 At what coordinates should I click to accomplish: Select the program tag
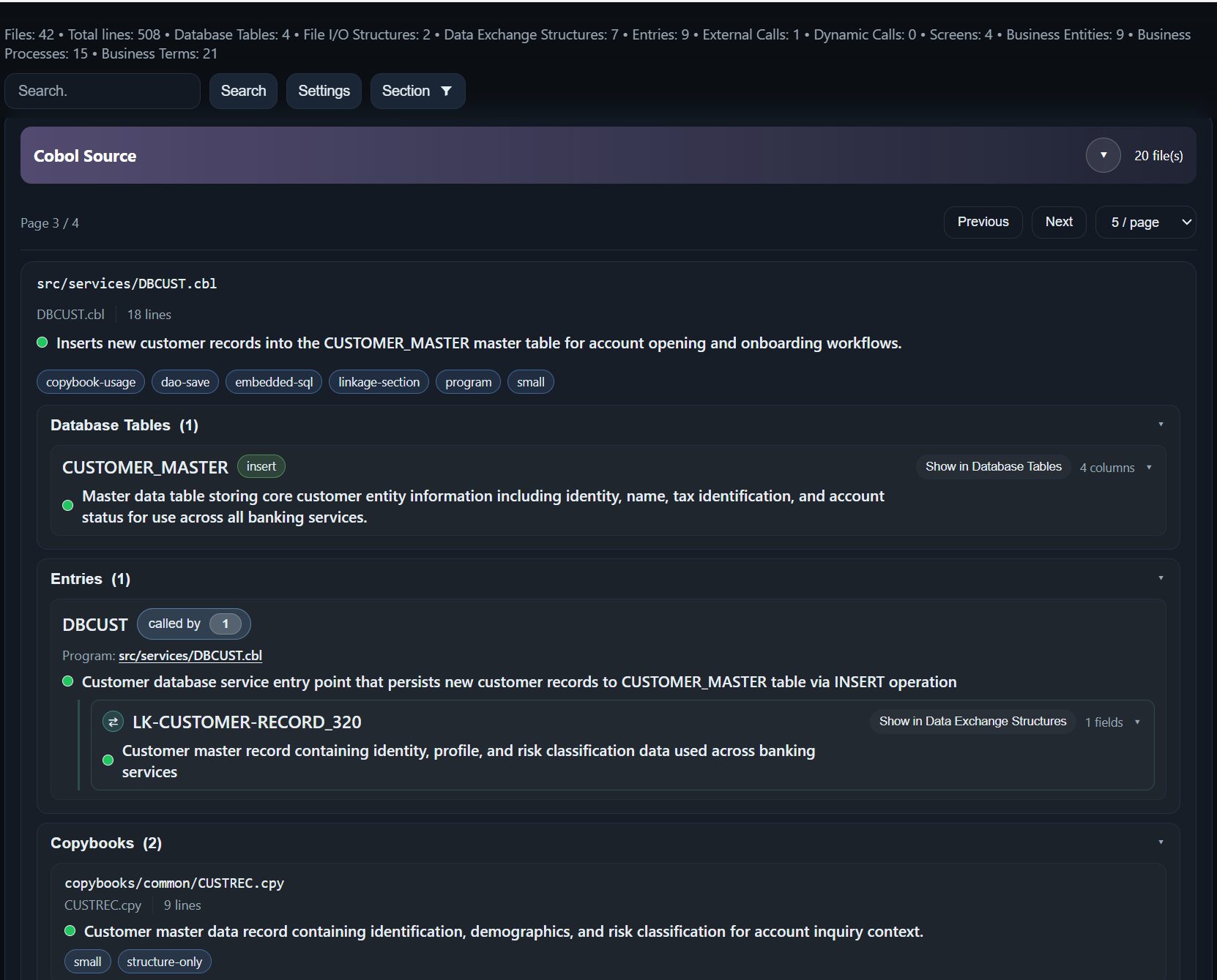469,382
